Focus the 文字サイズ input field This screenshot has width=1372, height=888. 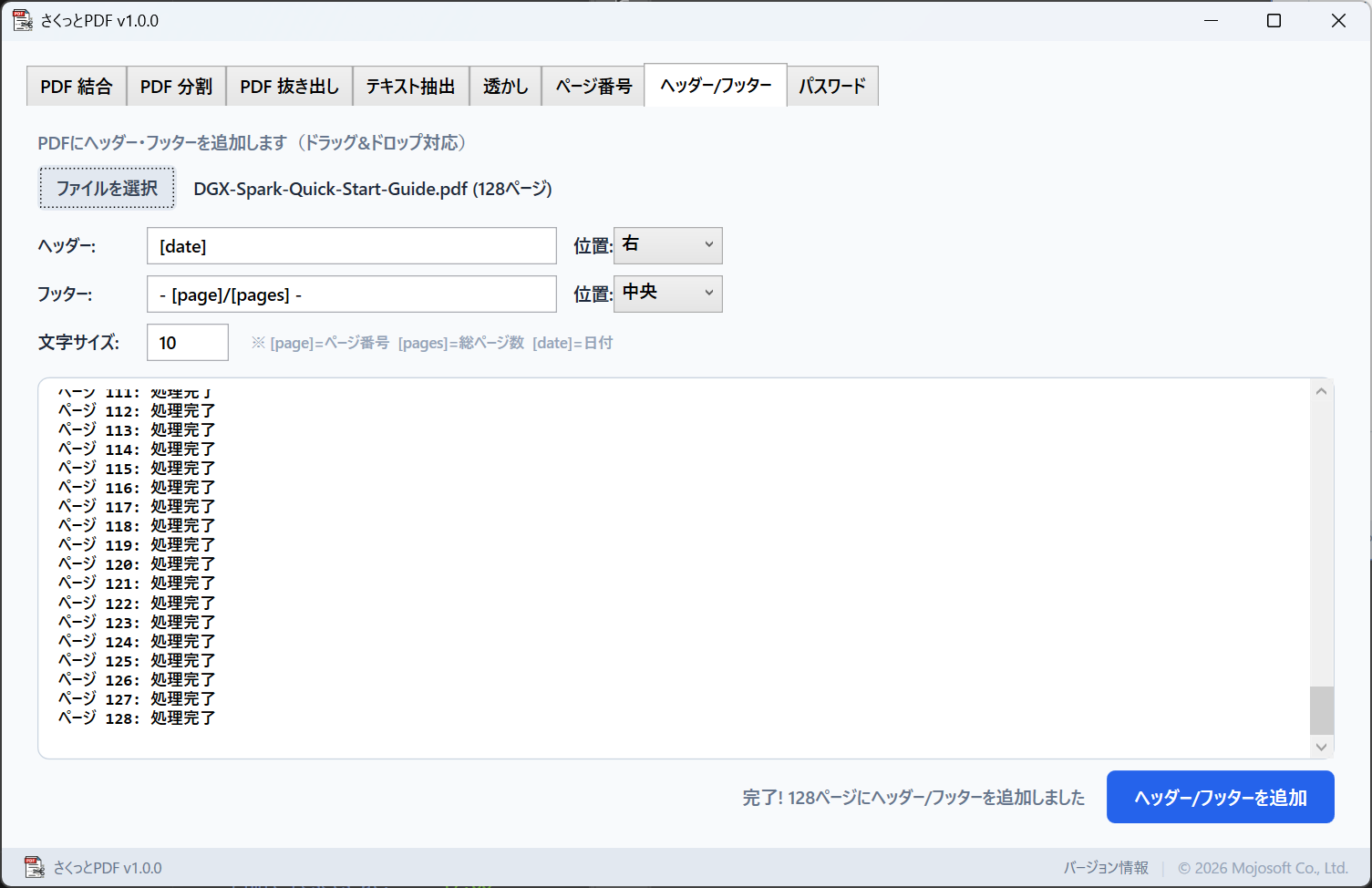click(187, 343)
